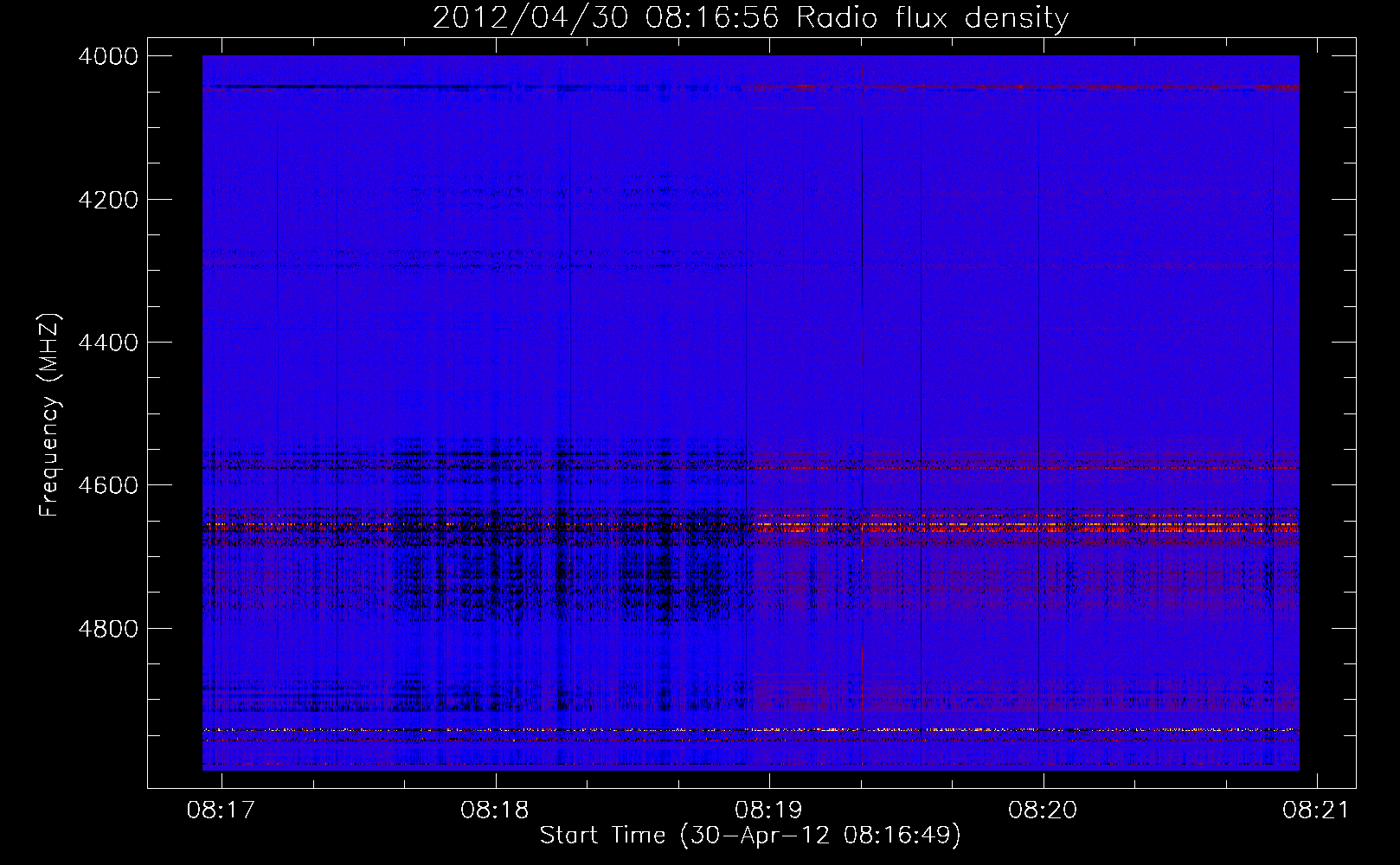Select the 4200 frequency tick label
Image resolution: width=1400 pixels, height=865 pixels.
[108, 200]
